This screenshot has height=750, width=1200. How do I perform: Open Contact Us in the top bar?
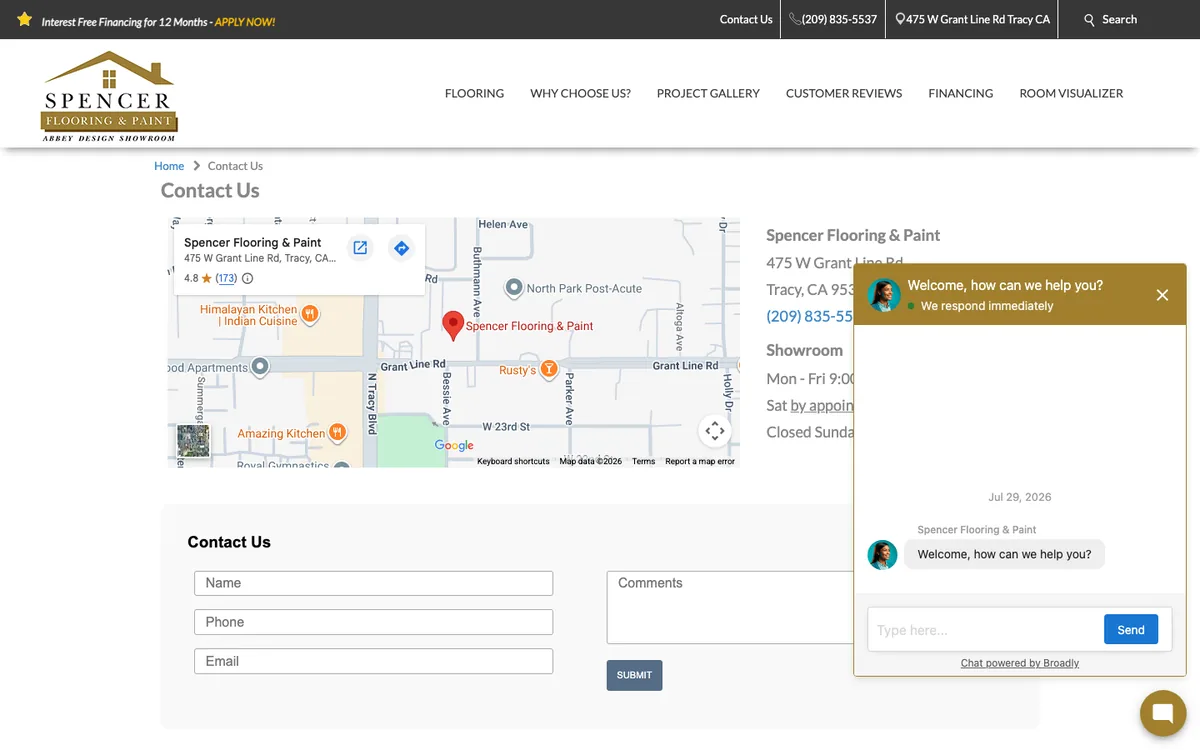[x=746, y=19]
